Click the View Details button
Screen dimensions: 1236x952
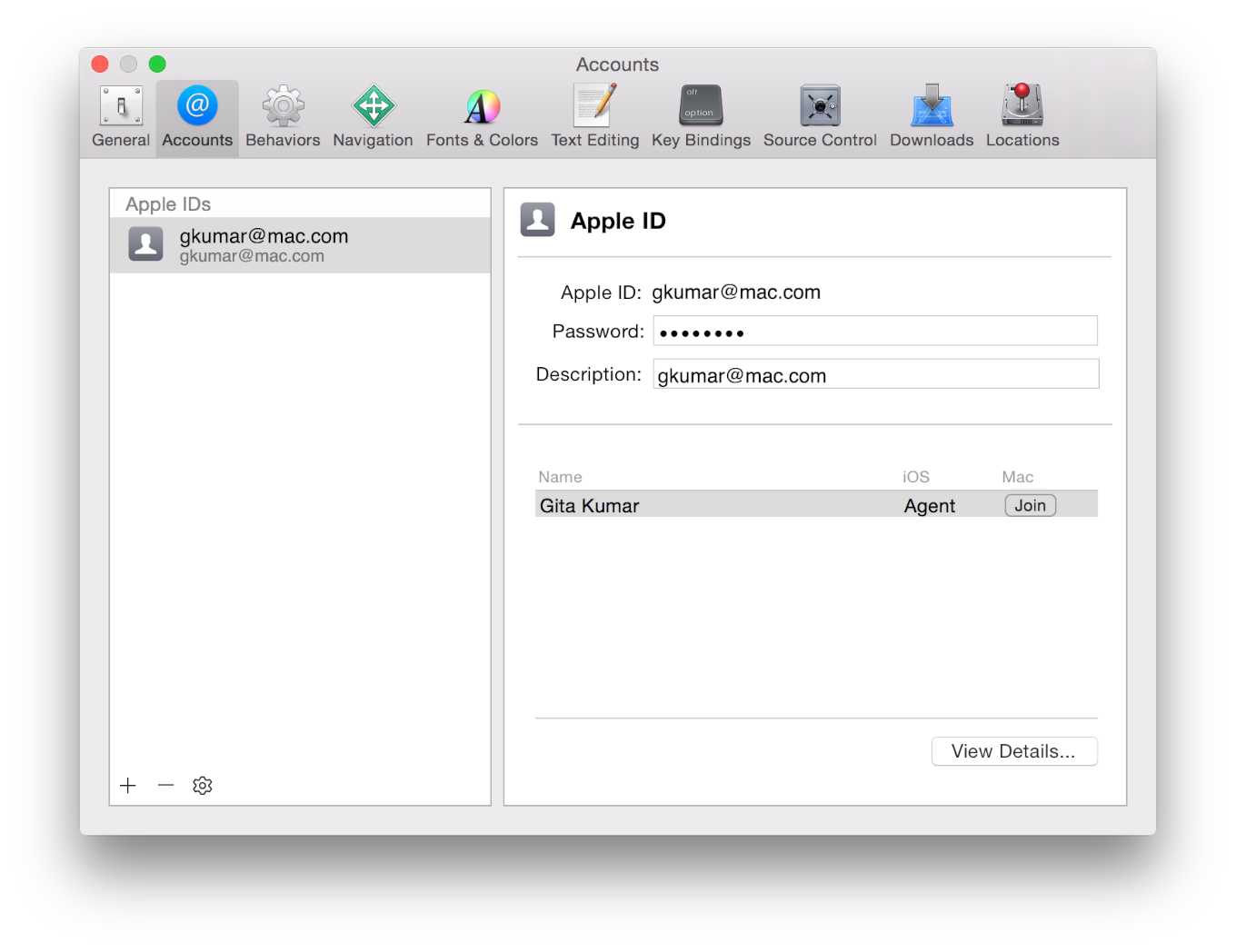(x=1014, y=751)
